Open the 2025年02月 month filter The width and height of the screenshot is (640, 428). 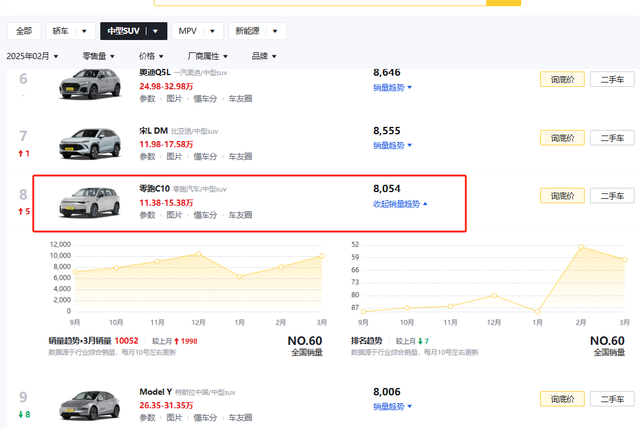tap(32, 56)
